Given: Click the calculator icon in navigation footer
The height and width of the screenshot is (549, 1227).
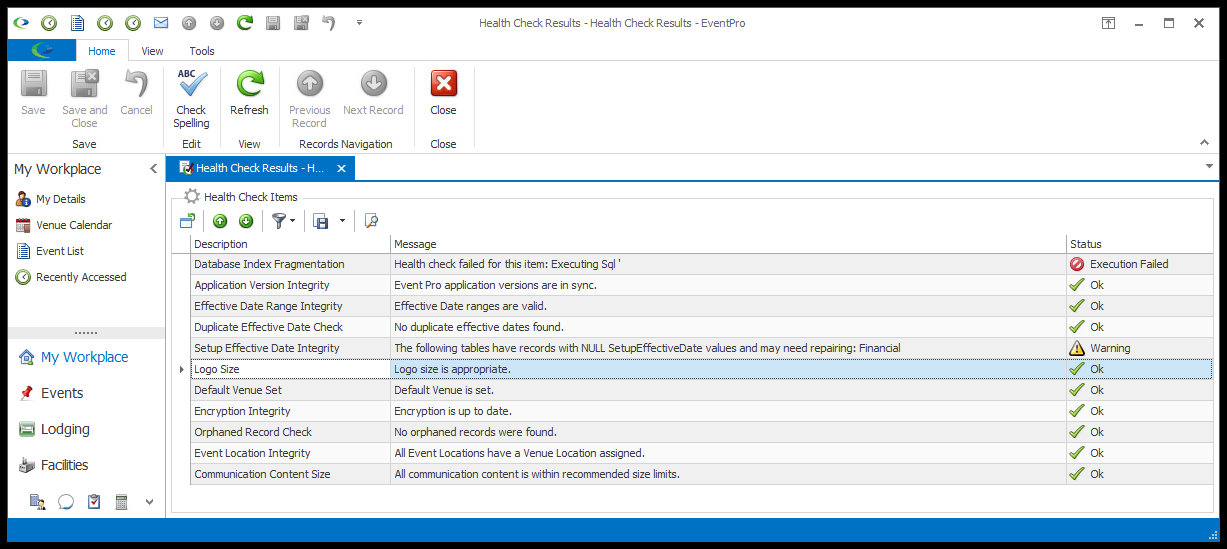Looking at the screenshot, I should point(122,502).
